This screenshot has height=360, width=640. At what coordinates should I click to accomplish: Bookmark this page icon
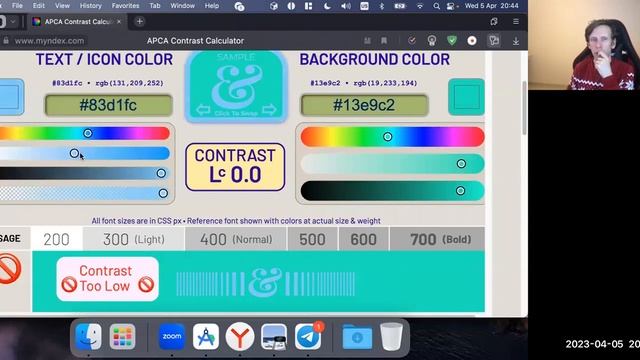(384, 40)
